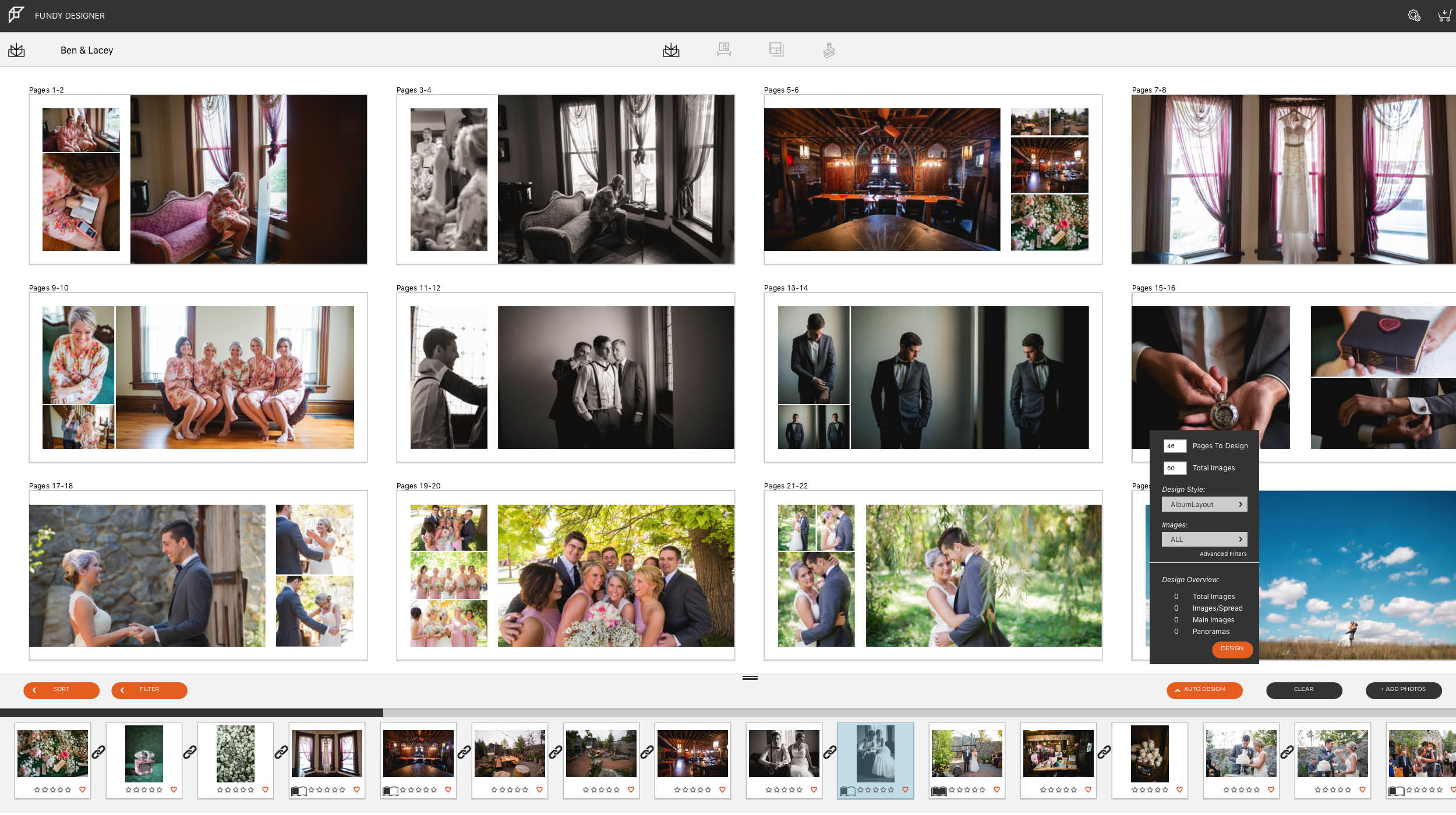Screen dimensions: 1456x815
Task: Switch to the Album Designer module icon
Action: [x=671, y=50]
